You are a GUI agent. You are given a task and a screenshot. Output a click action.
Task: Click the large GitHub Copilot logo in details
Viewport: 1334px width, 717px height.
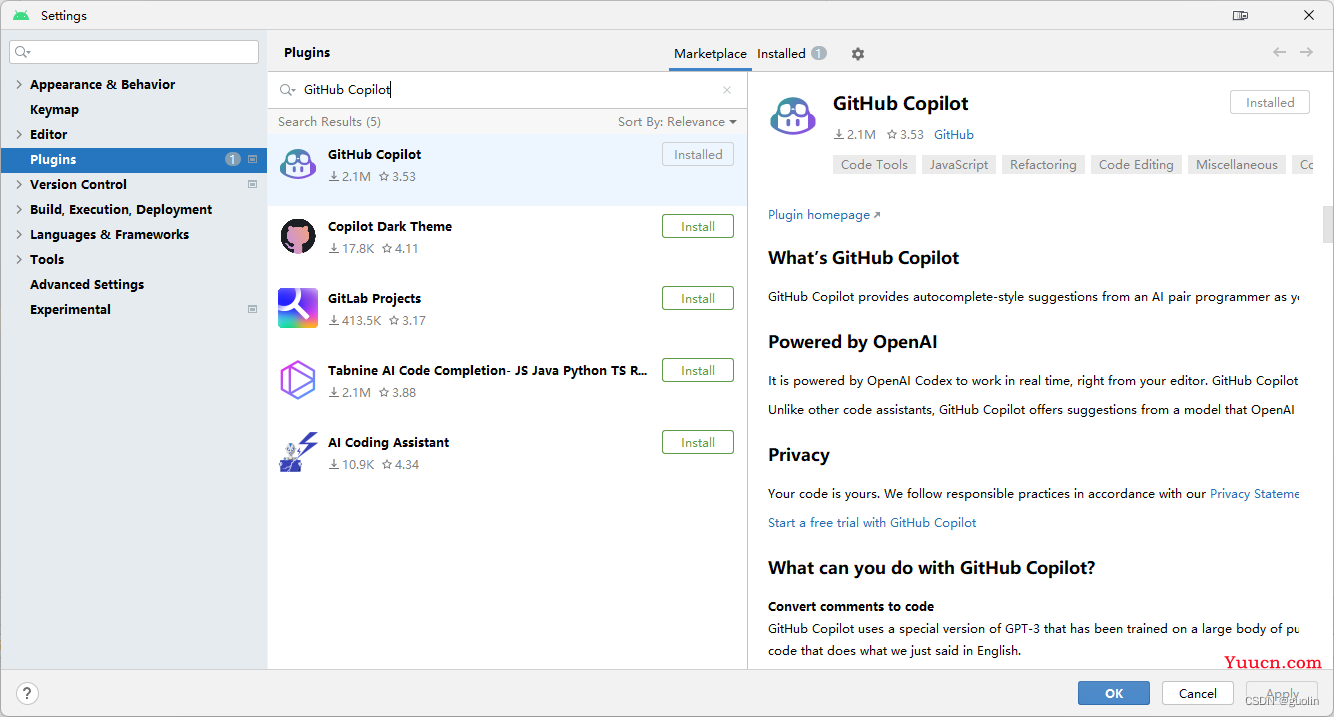coord(793,116)
